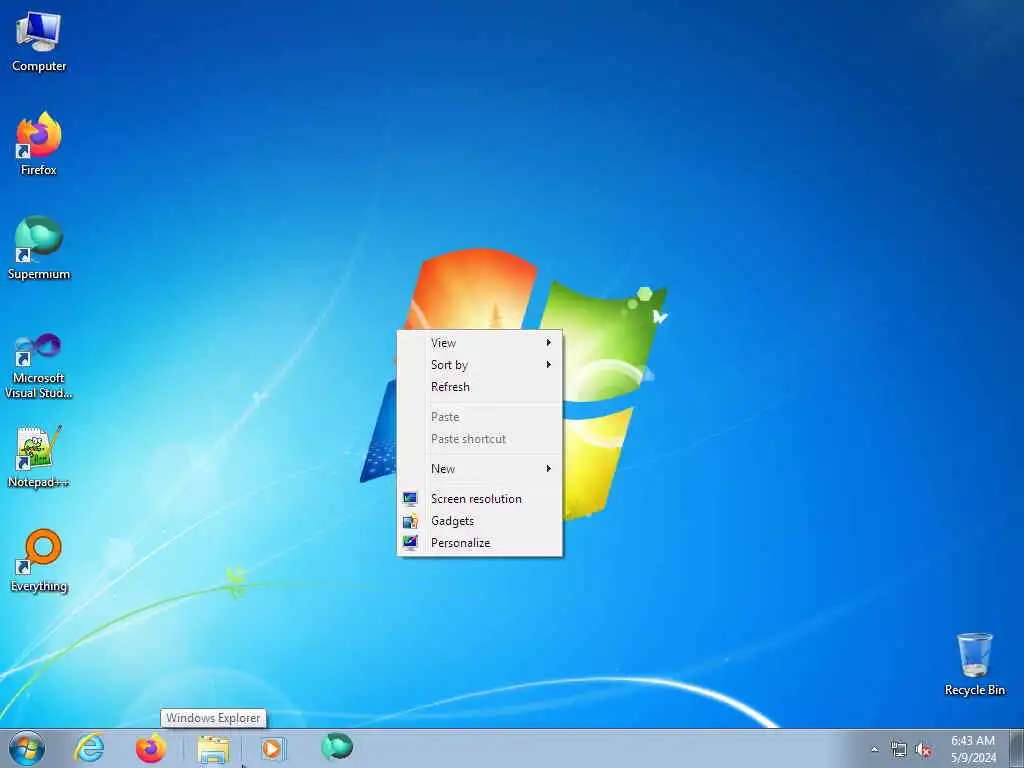Select the Computer desktop icon
The width and height of the screenshot is (1024, 768).
pos(39,42)
